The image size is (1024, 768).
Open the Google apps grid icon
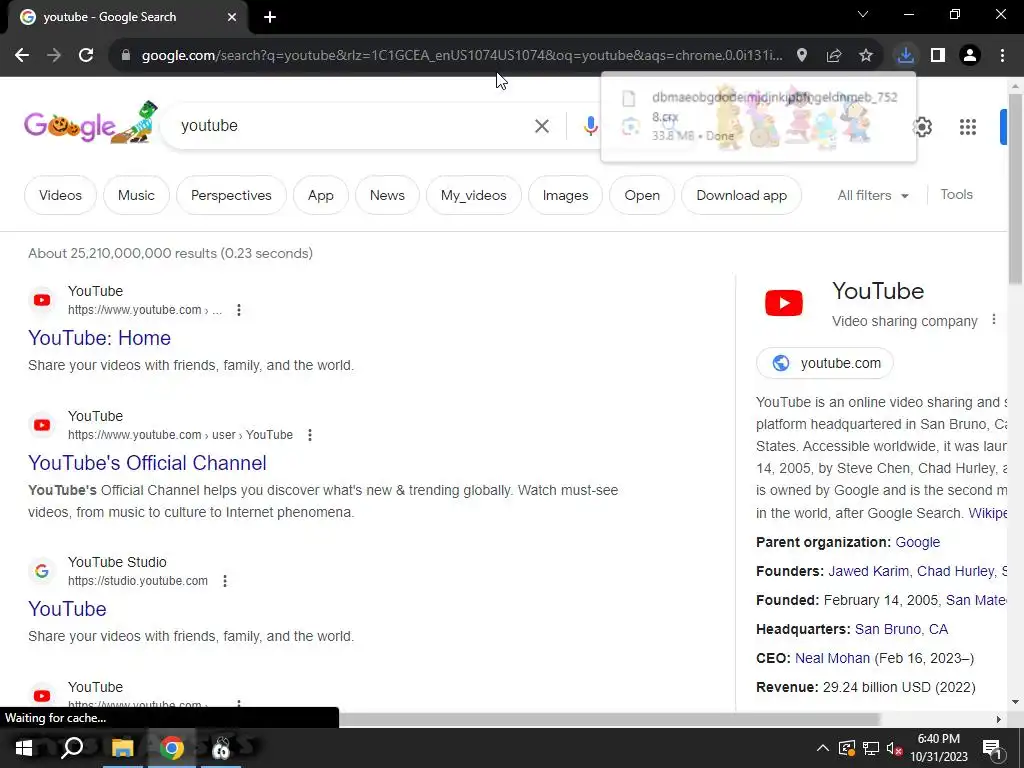968,127
